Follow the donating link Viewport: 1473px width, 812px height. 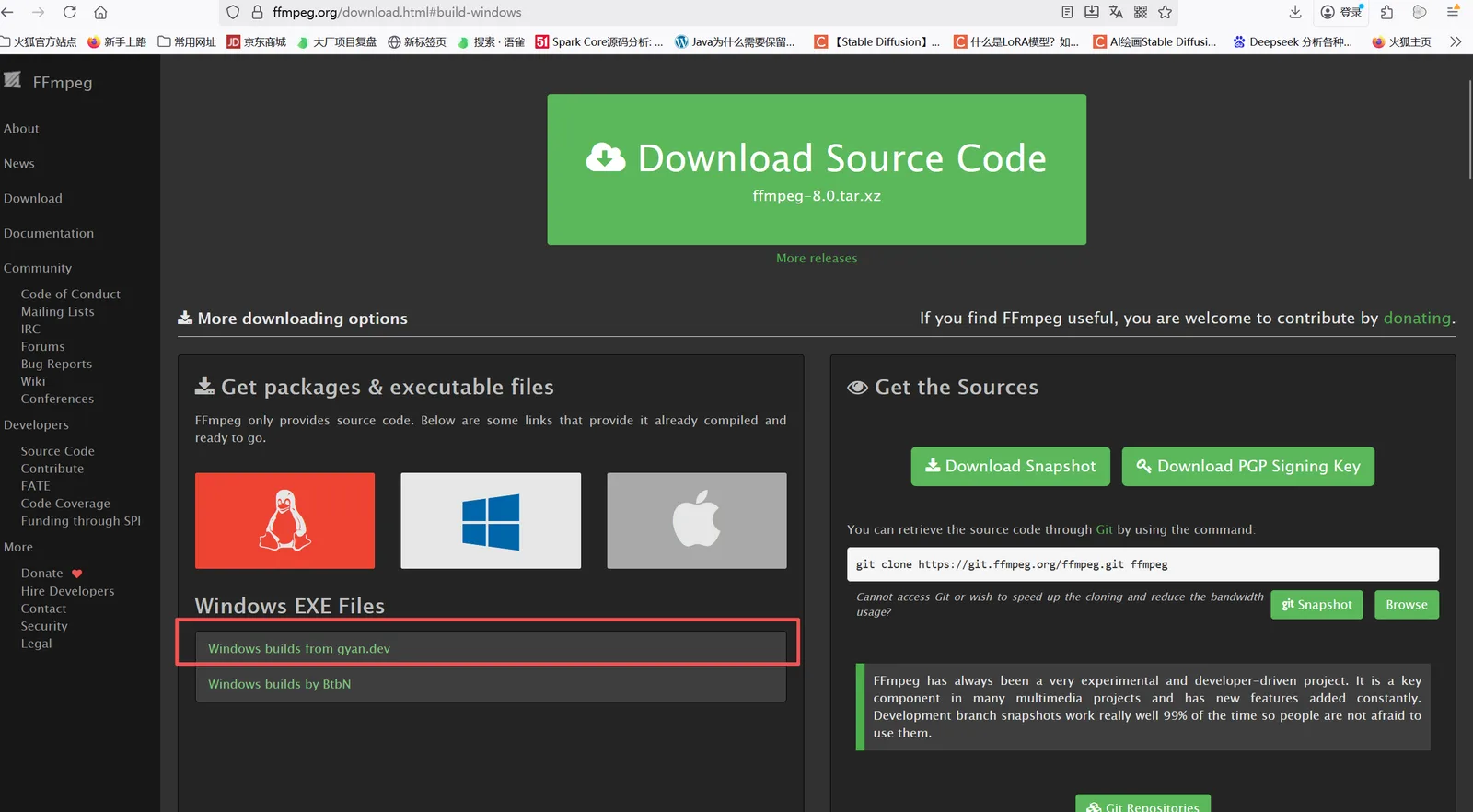pos(1417,319)
